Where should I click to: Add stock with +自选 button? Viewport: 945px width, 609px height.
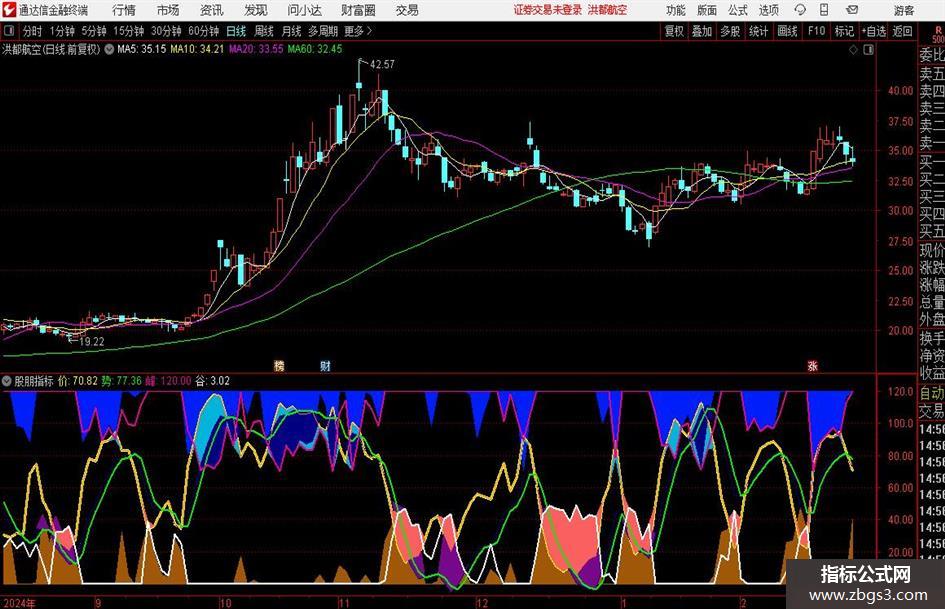874,31
